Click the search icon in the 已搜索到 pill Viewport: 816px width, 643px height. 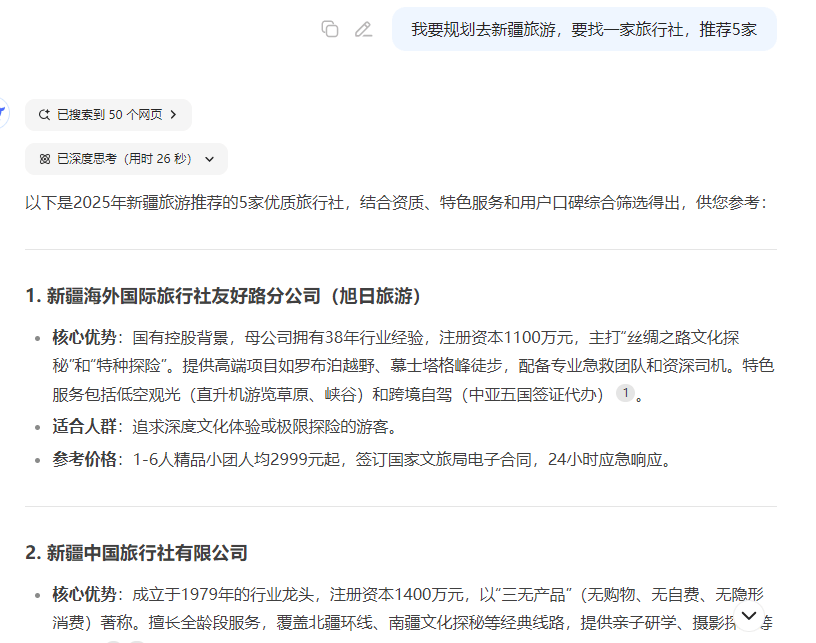click(44, 115)
